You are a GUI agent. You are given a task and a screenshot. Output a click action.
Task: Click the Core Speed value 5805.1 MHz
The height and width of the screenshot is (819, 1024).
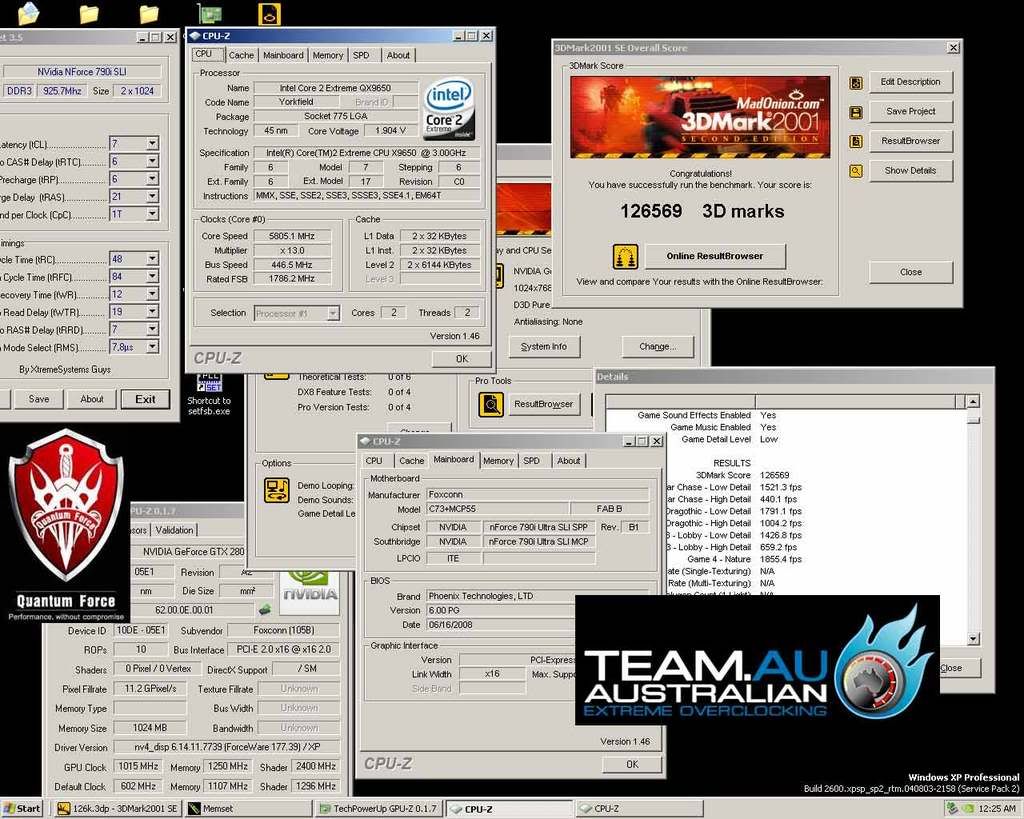pyautogui.click(x=292, y=236)
